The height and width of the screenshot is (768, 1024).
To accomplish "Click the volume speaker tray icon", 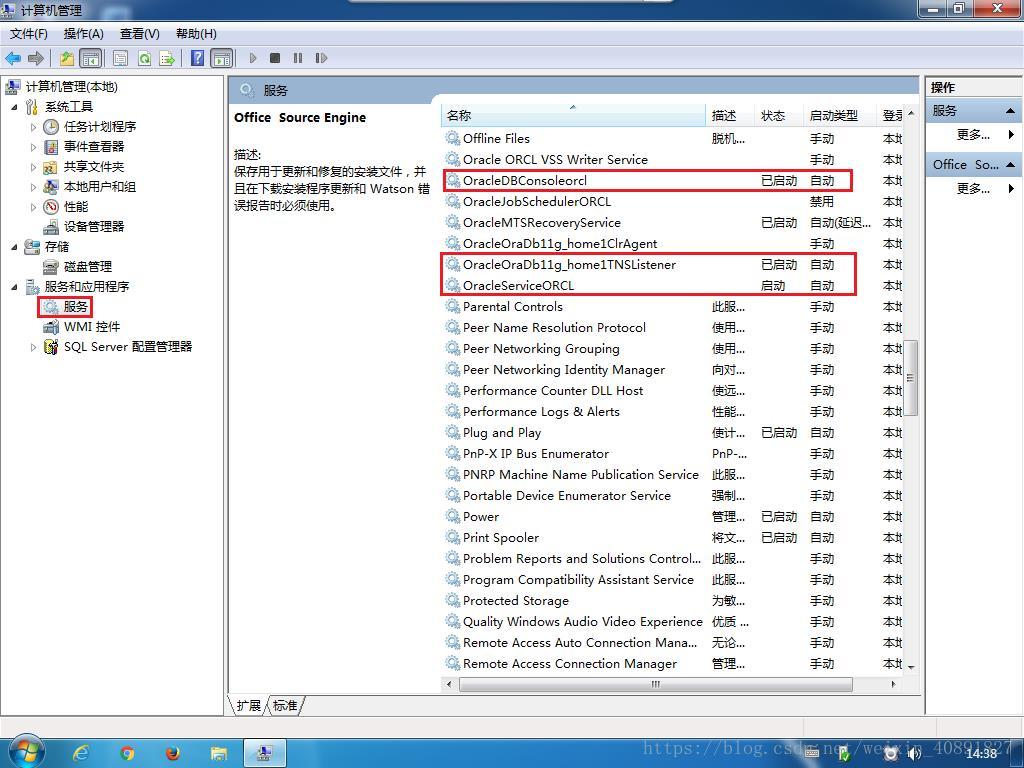I will [914, 754].
